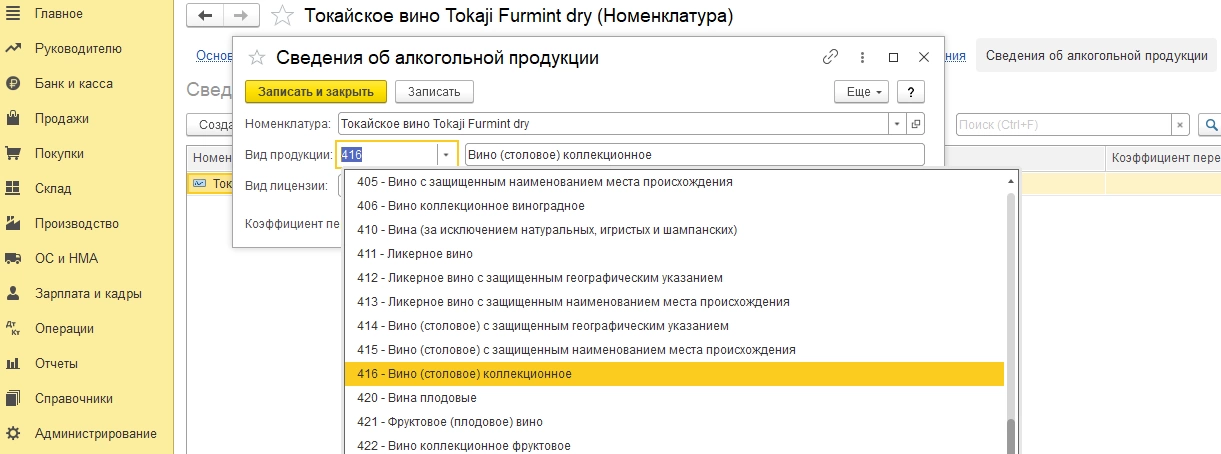Click the help question mark button
This screenshot has height=454, width=1221.
tap(910, 91)
